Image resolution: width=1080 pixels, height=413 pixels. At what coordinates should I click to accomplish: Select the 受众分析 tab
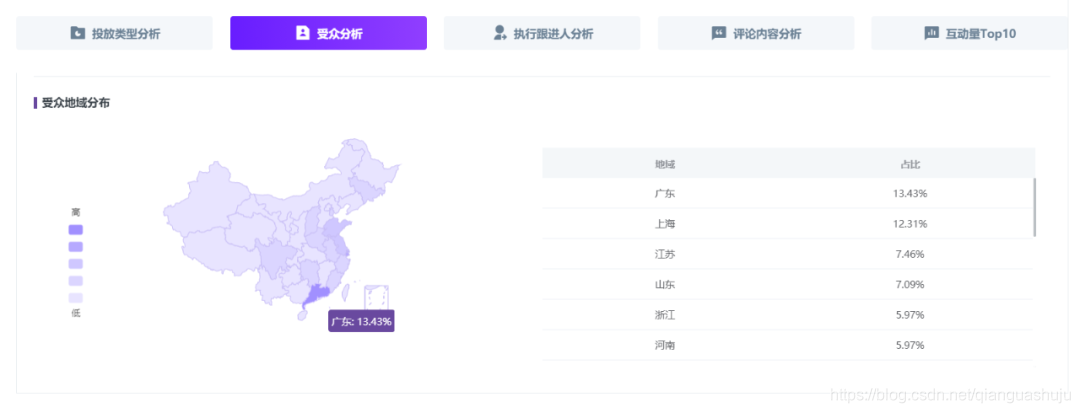click(329, 33)
